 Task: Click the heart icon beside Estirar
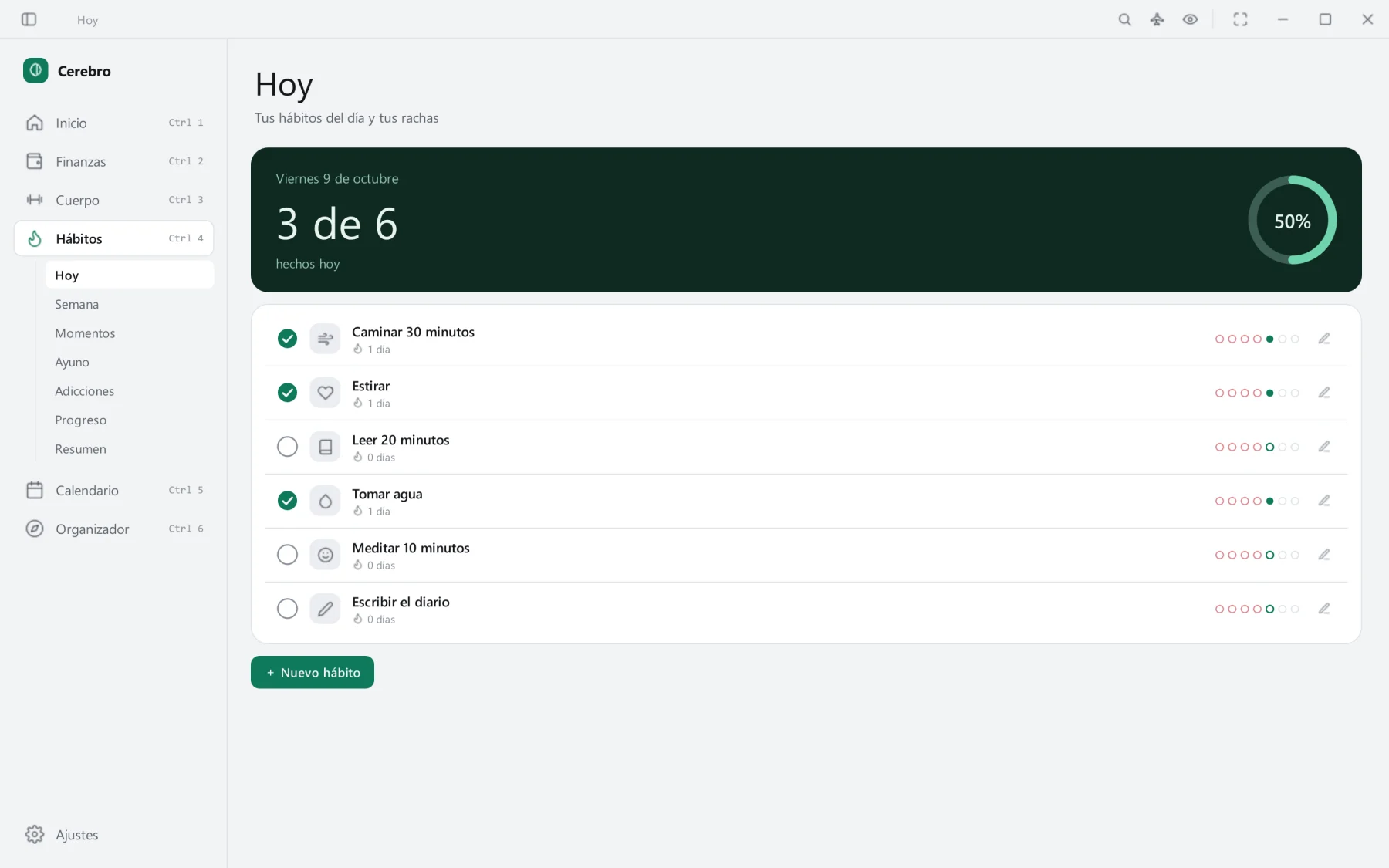click(x=325, y=393)
